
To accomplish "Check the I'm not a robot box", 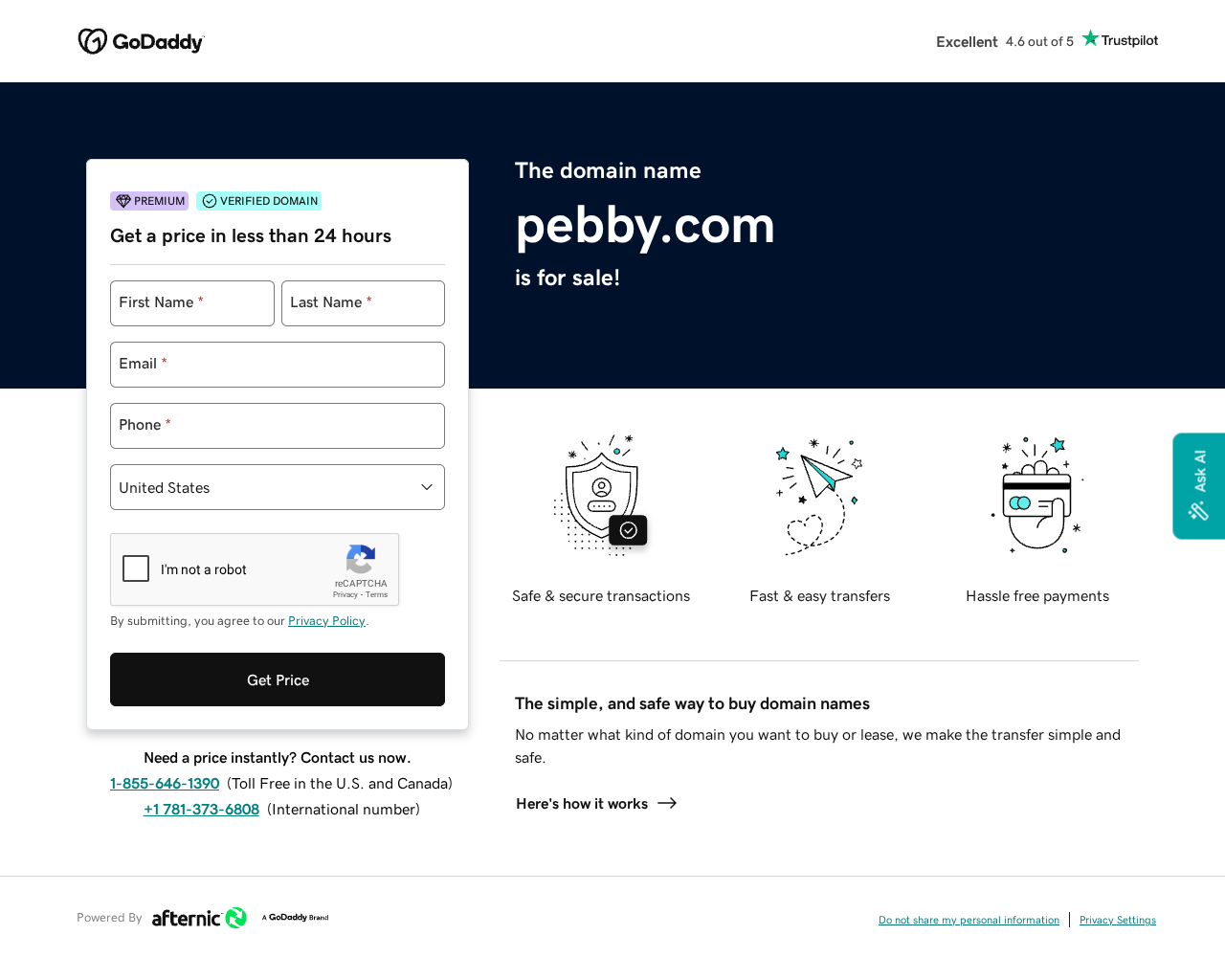I will pos(136,568).
